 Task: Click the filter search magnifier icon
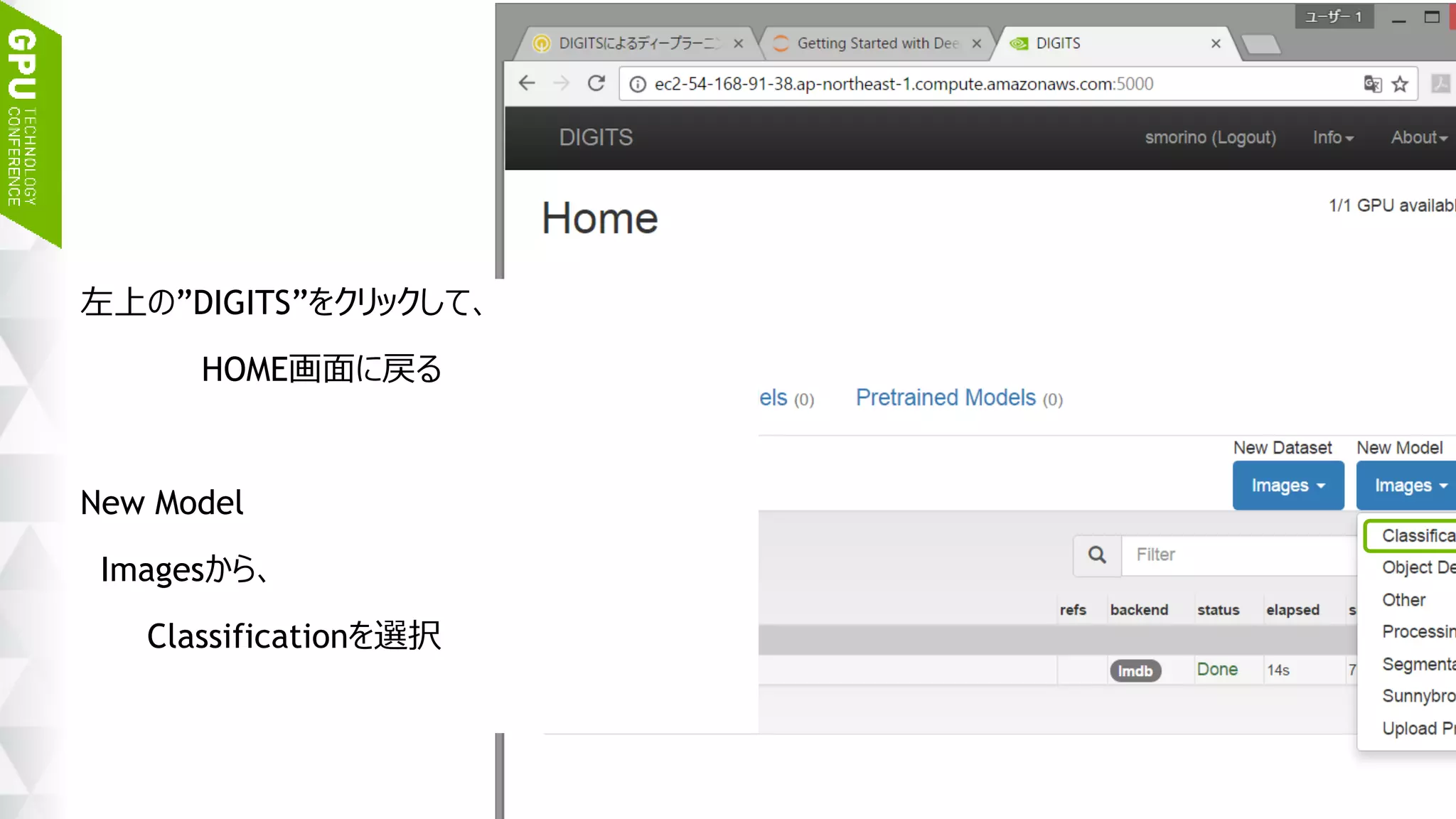[x=1097, y=555]
